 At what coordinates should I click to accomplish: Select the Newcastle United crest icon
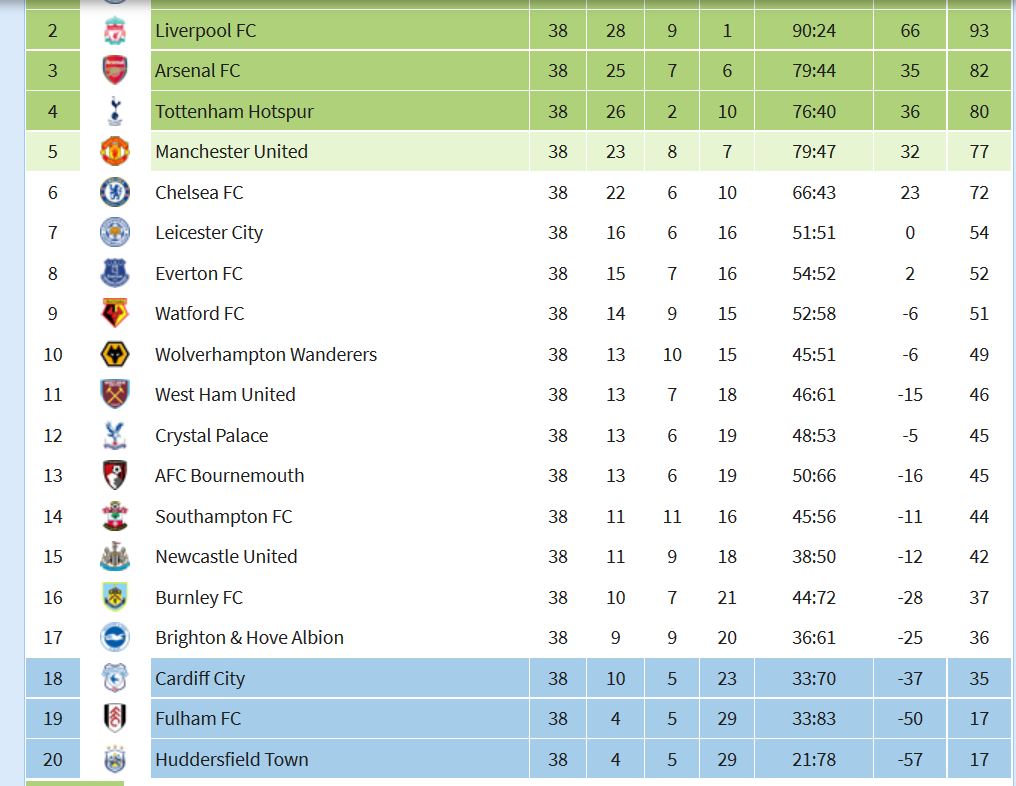[x=115, y=556]
